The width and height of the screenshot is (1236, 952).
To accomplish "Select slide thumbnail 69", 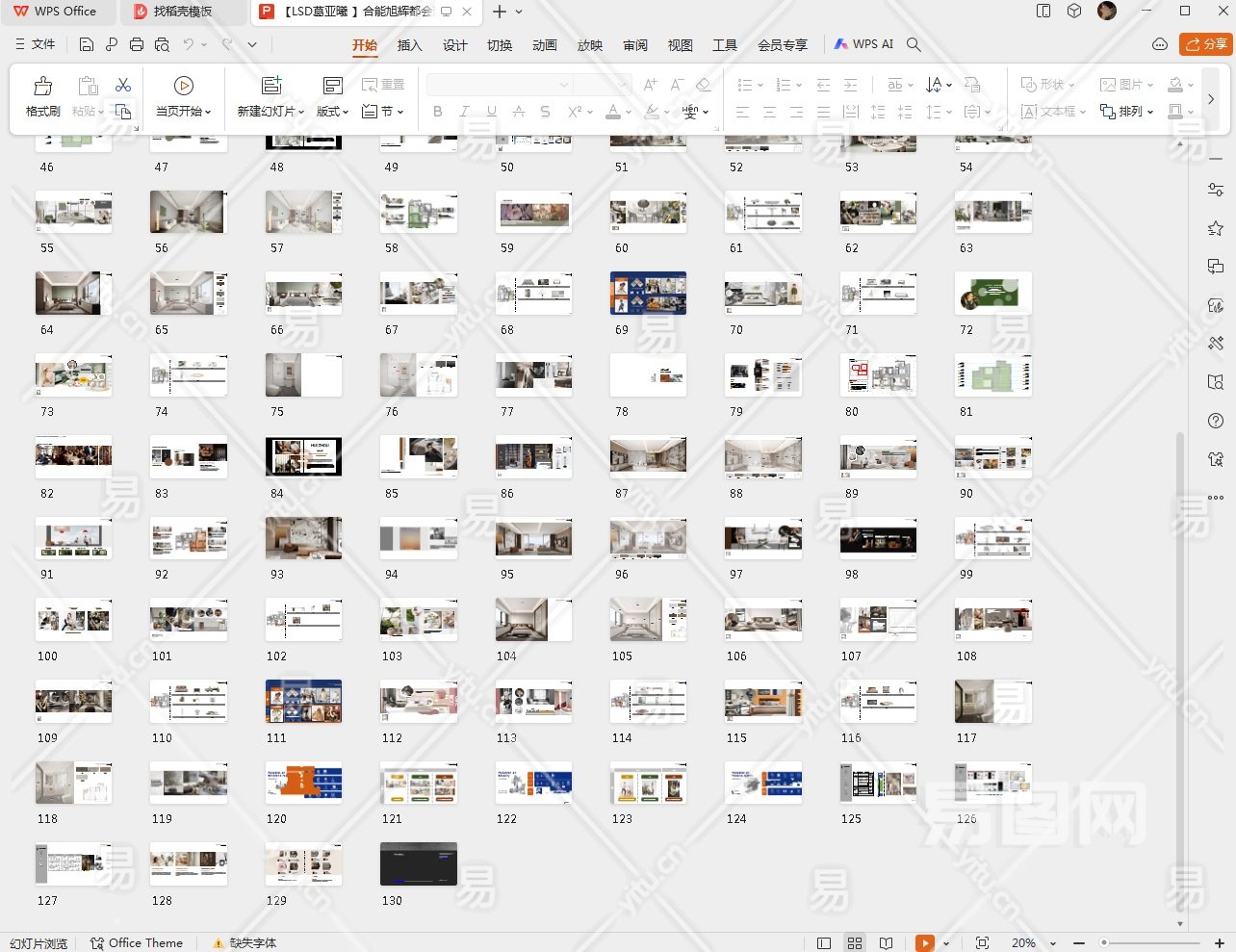I will 648,294.
